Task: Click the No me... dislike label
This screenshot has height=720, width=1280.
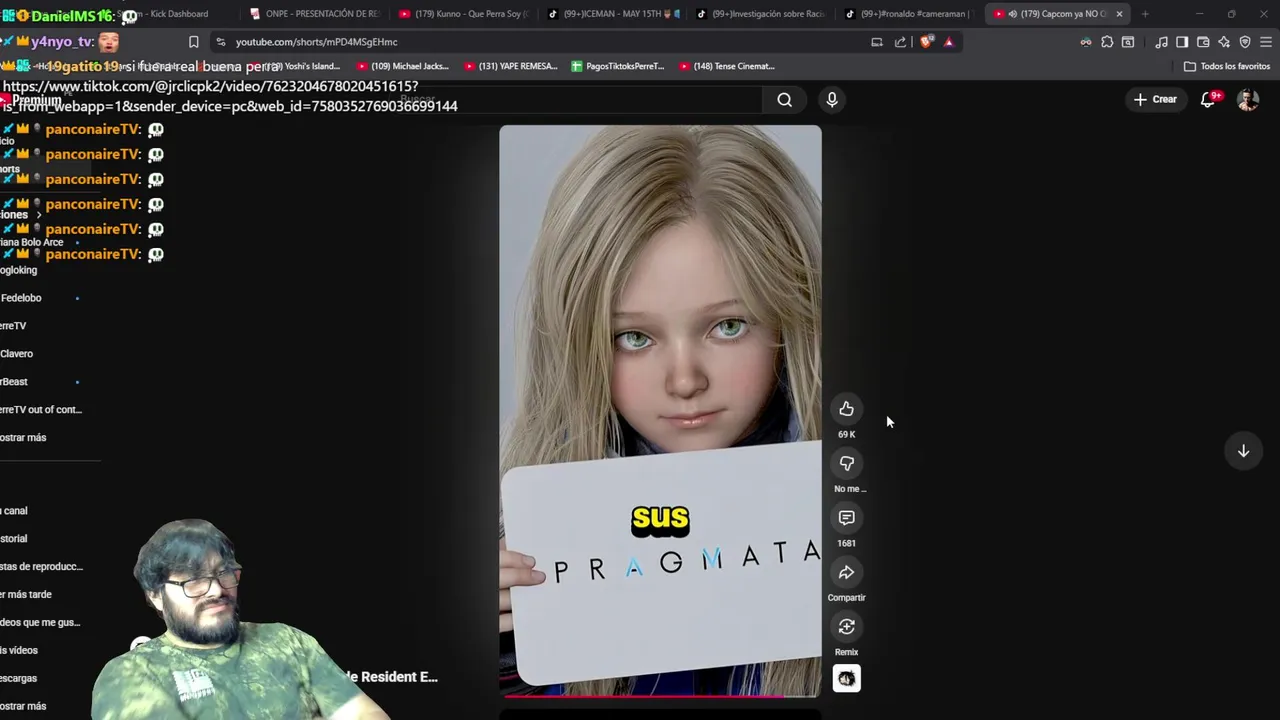Action: (x=849, y=489)
